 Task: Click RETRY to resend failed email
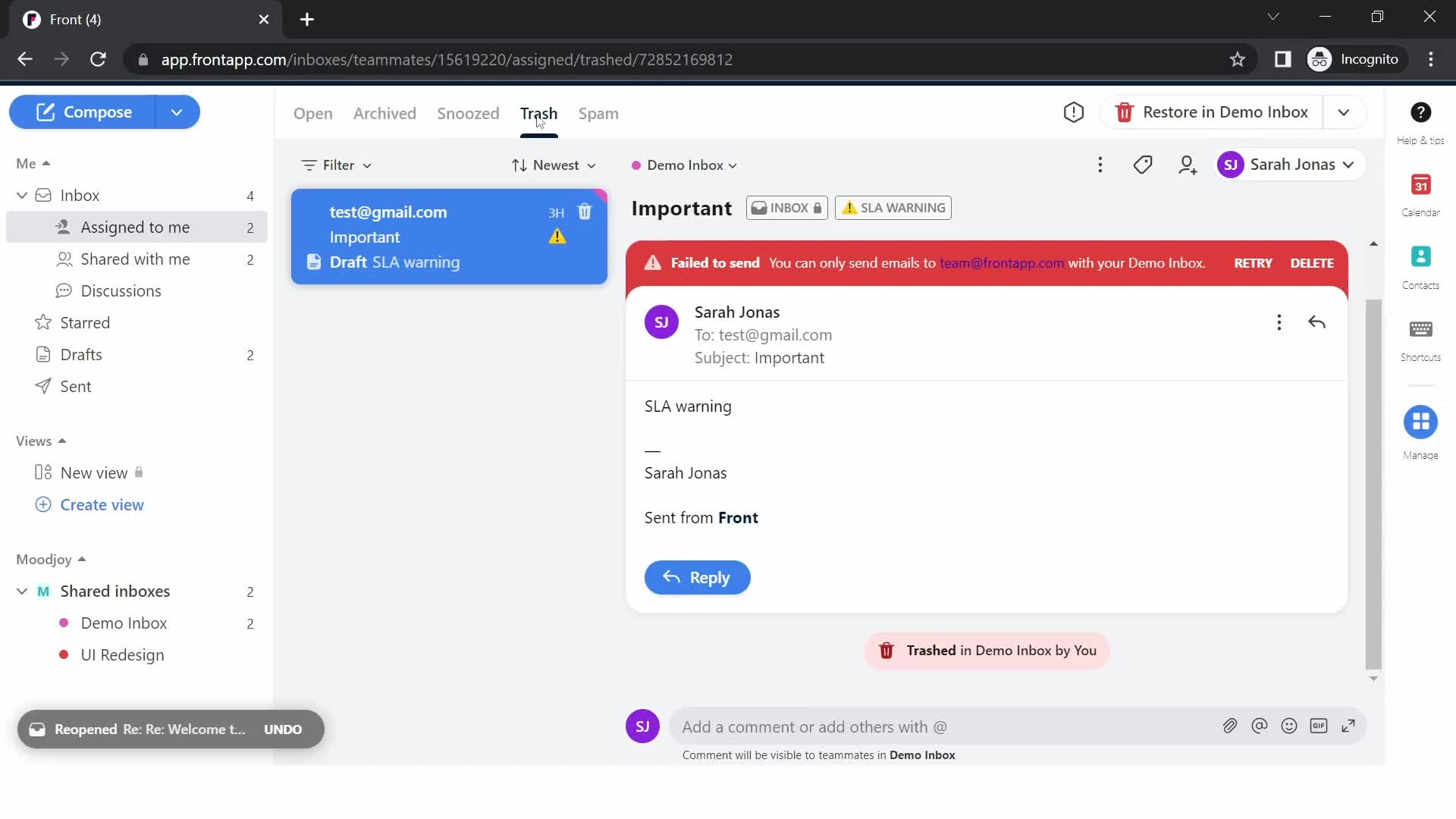click(x=1254, y=263)
